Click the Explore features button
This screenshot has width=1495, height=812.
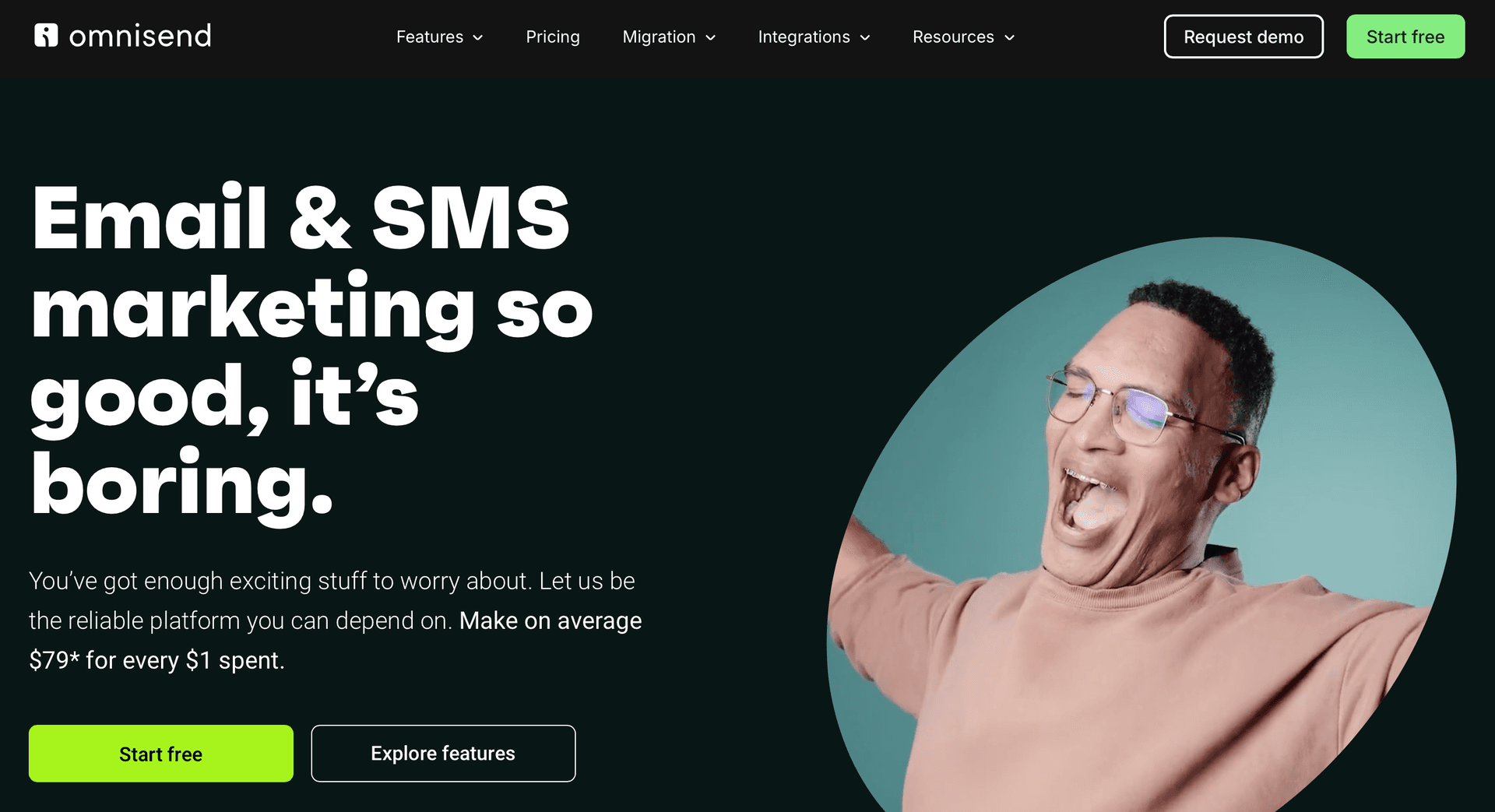click(443, 754)
